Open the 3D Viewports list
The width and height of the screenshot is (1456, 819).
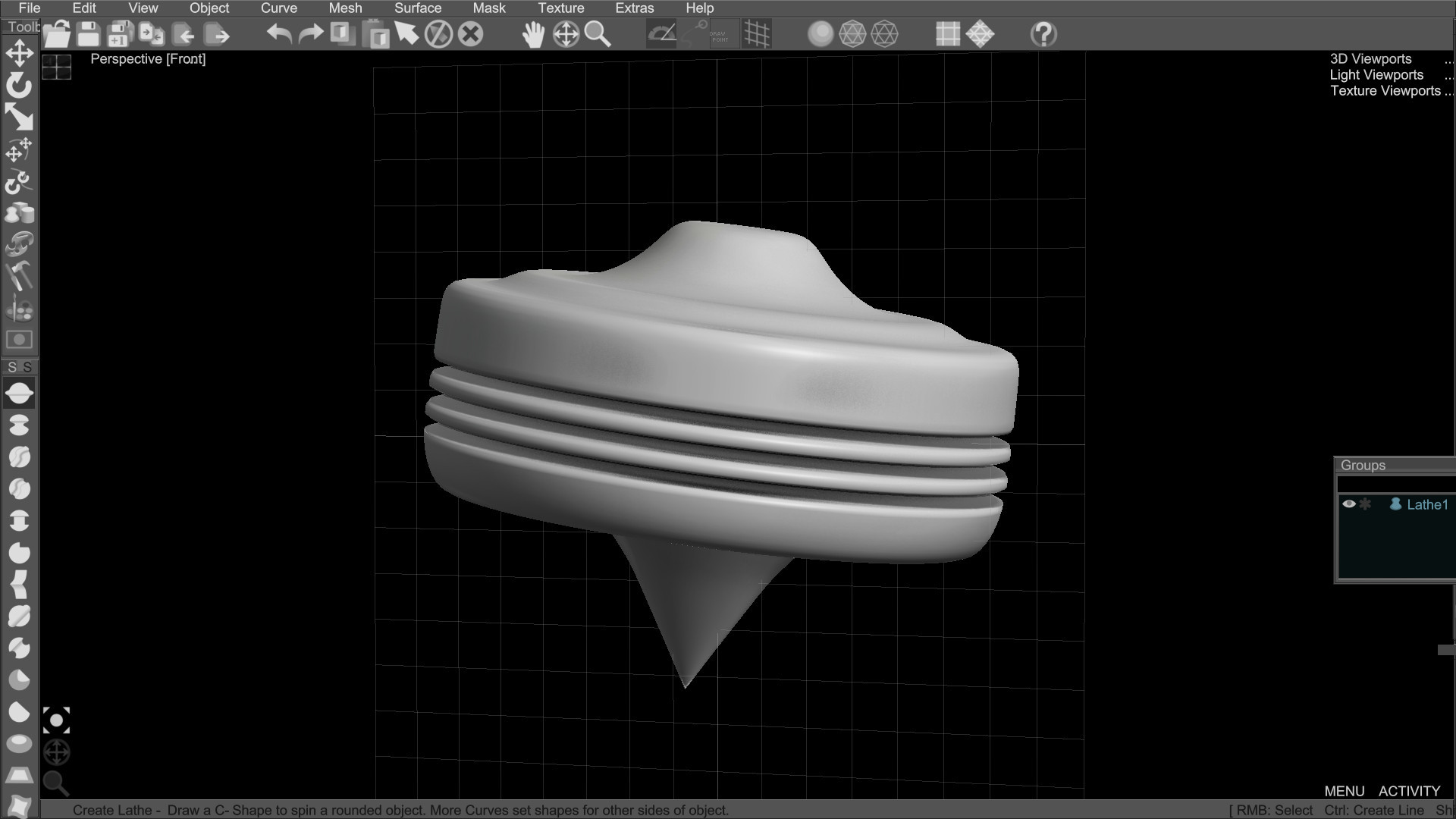coord(1370,58)
